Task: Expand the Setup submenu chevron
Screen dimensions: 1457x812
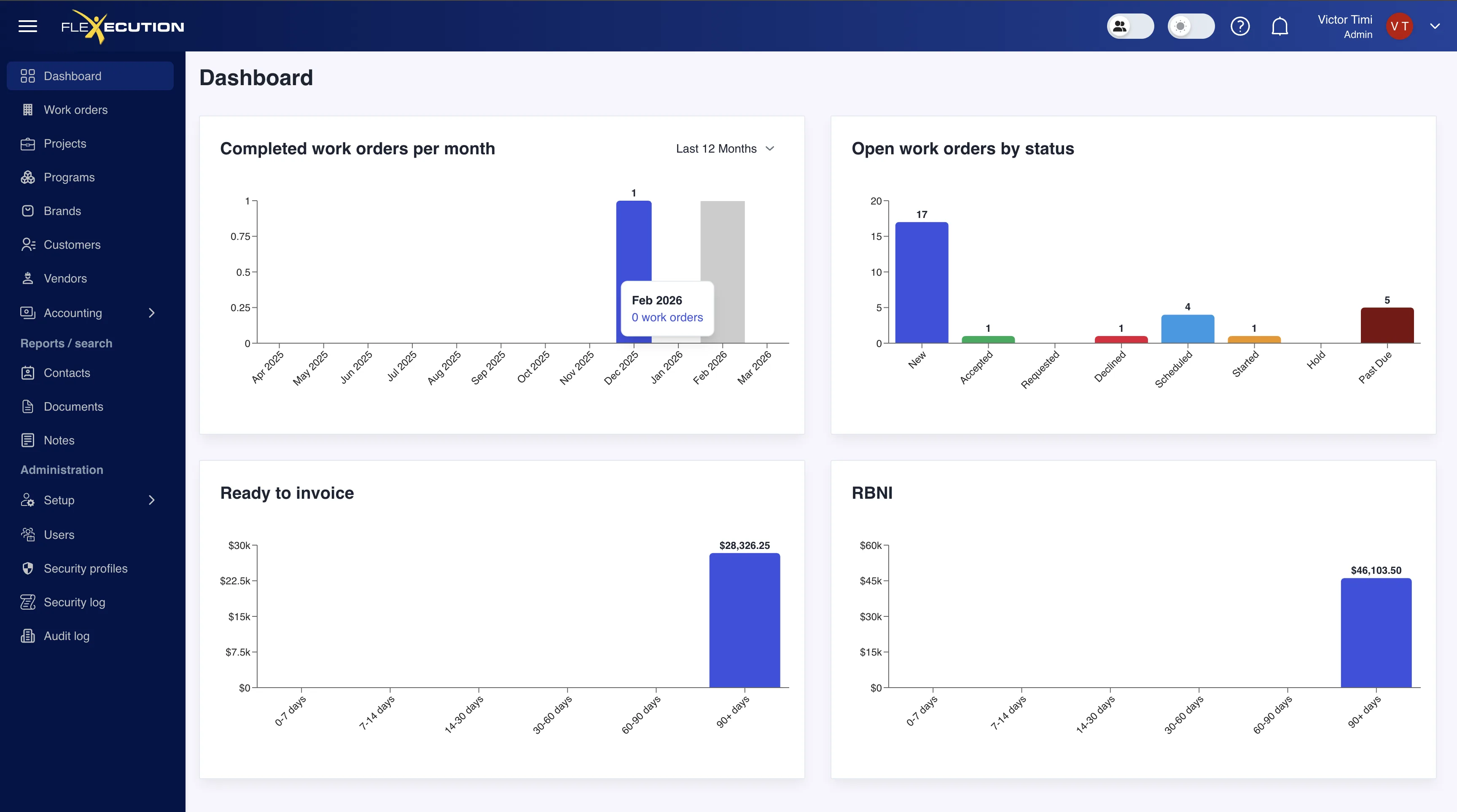Action: pyautogui.click(x=151, y=500)
